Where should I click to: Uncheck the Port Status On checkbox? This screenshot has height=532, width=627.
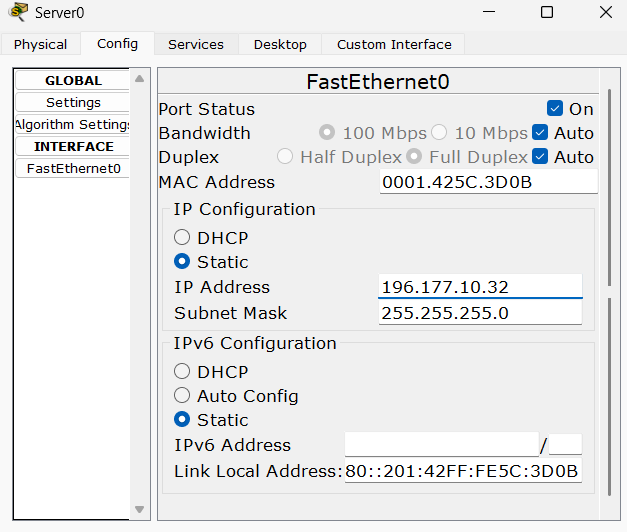click(555, 109)
